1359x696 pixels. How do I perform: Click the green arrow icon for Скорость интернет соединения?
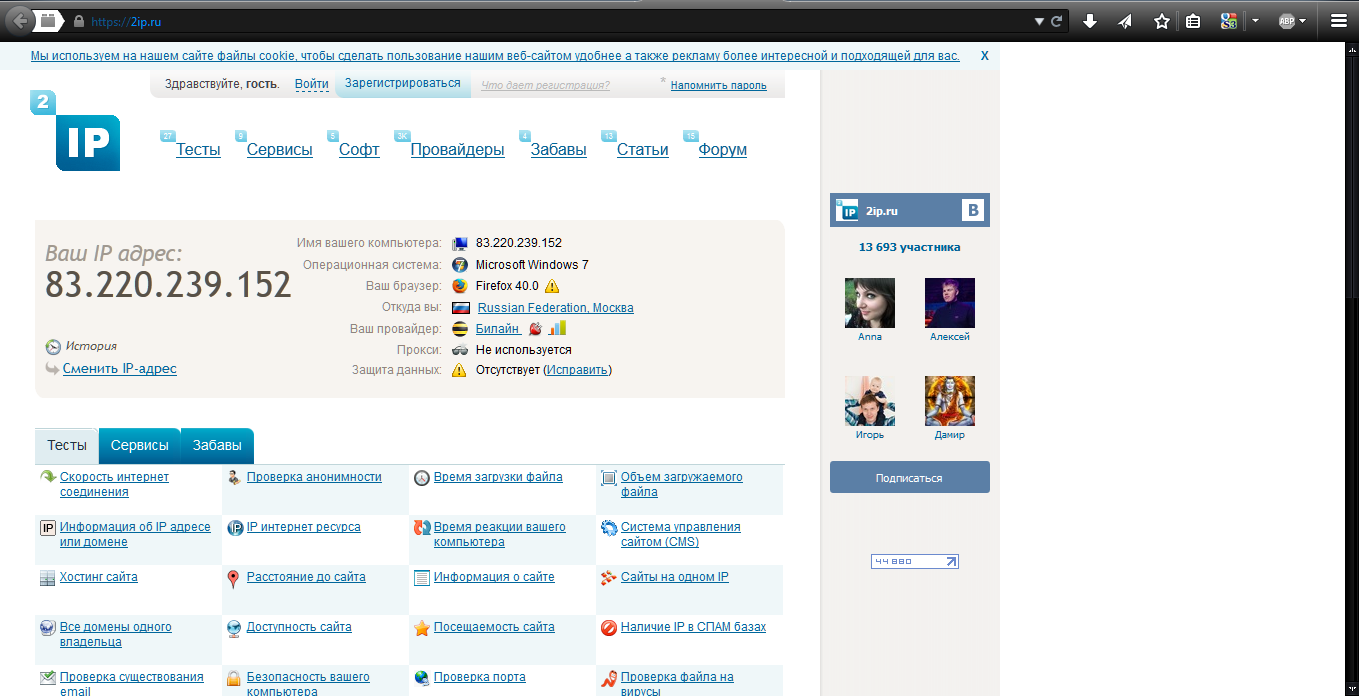pos(47,477)
